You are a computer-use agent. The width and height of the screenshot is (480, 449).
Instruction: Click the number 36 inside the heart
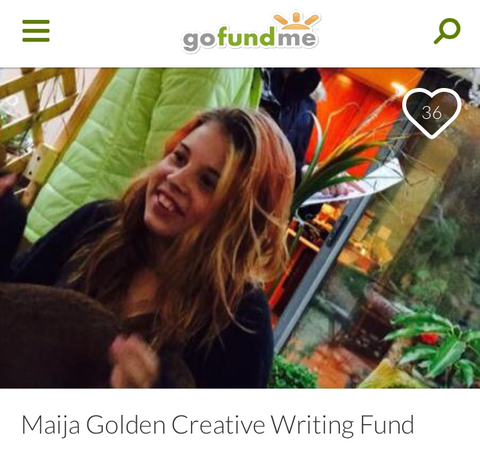point(432,113)
